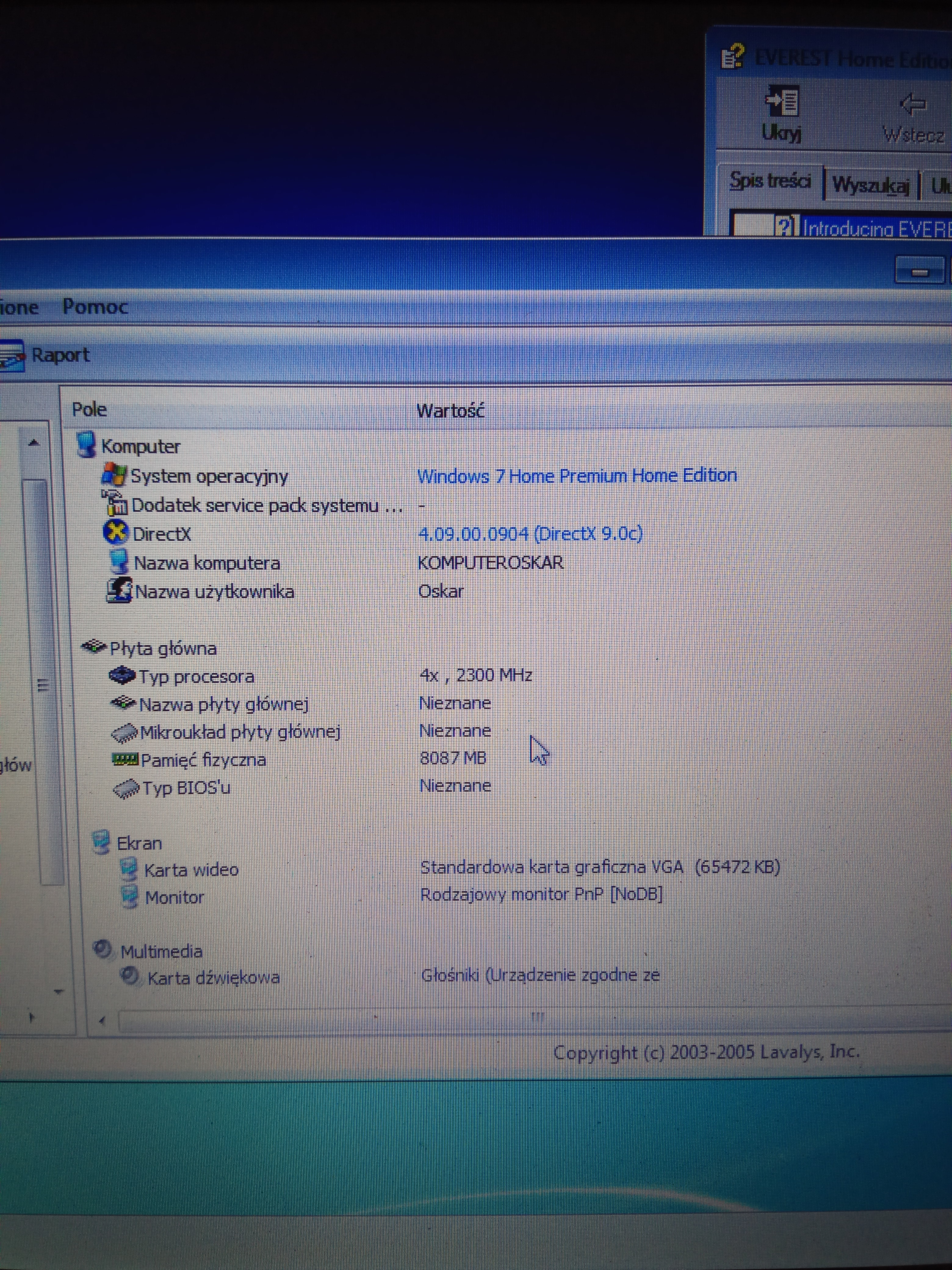Click the Pole column header
Screen dimensions: 952x1270
coord(89,409)
